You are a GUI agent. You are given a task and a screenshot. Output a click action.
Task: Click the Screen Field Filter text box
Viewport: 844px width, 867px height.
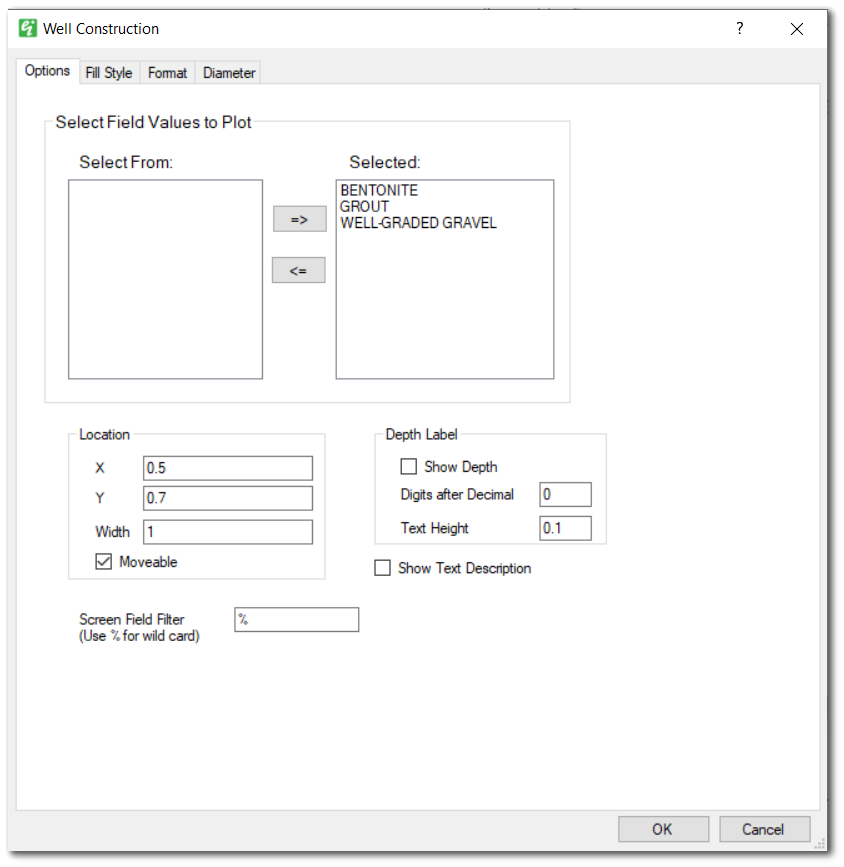[296, 619]
